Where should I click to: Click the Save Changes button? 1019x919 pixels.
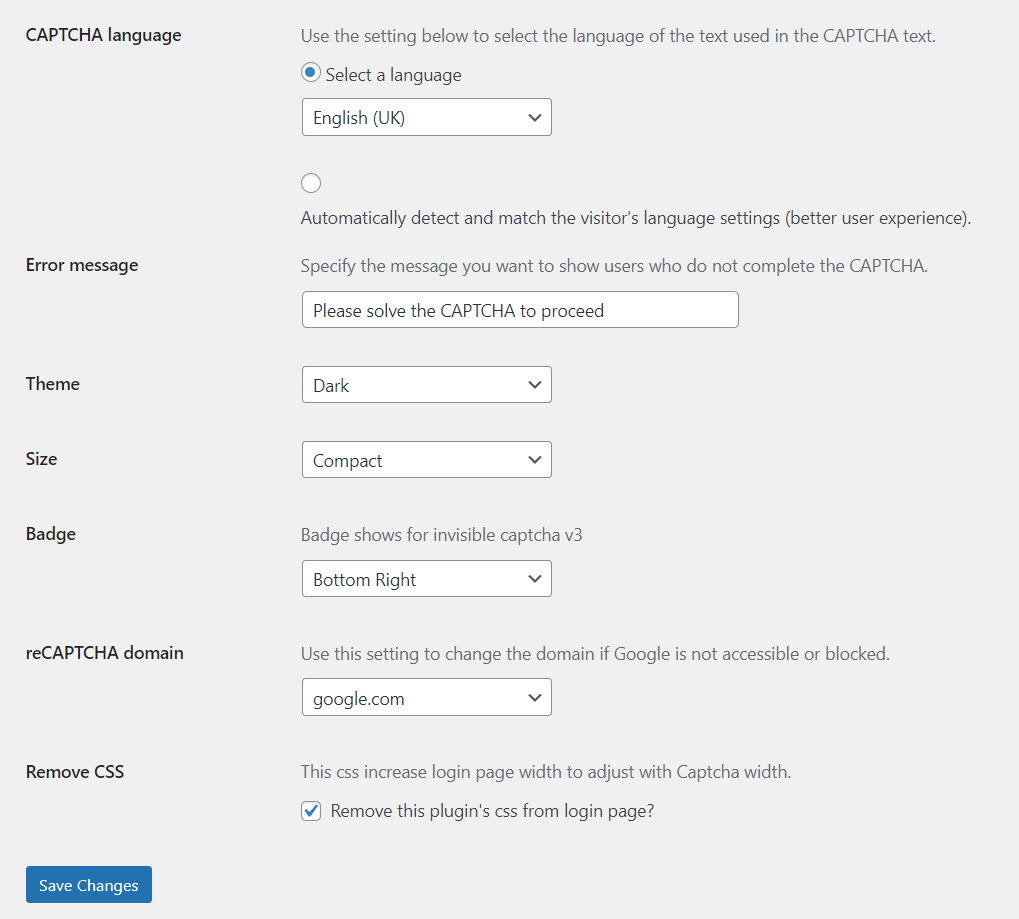click(x=89, y=885)
